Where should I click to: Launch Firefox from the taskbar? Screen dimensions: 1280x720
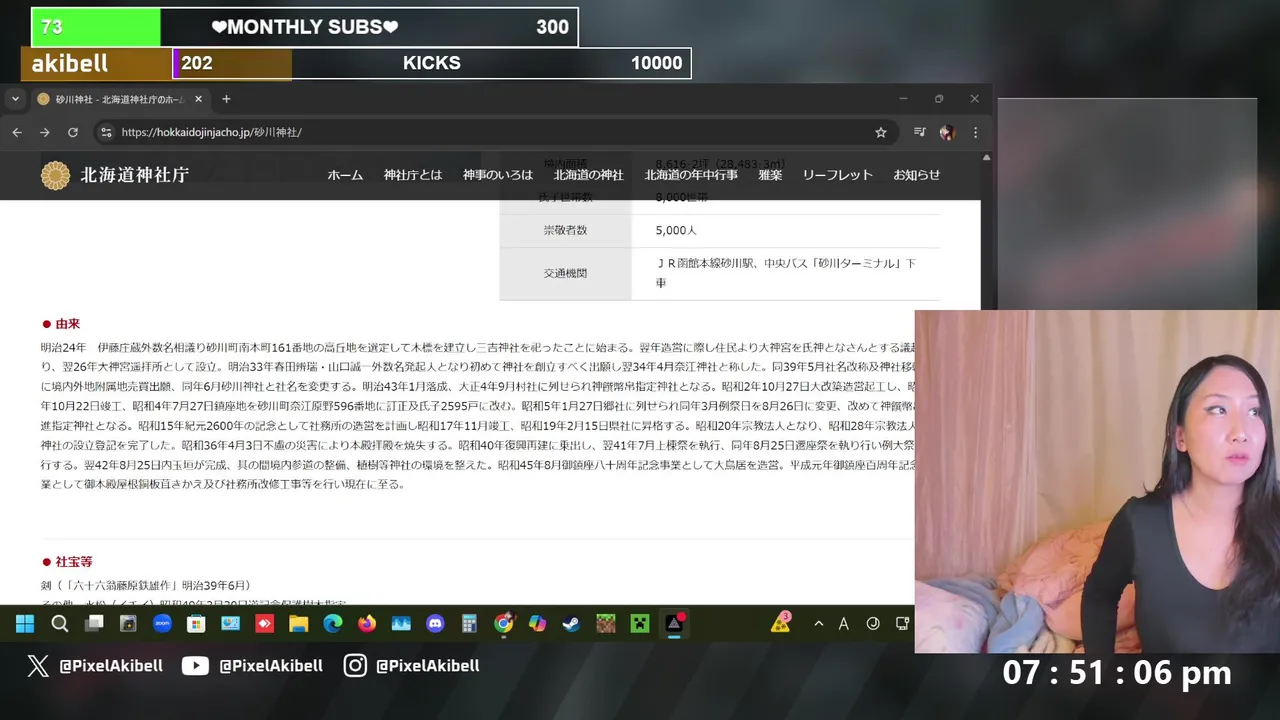coord(367,624)
